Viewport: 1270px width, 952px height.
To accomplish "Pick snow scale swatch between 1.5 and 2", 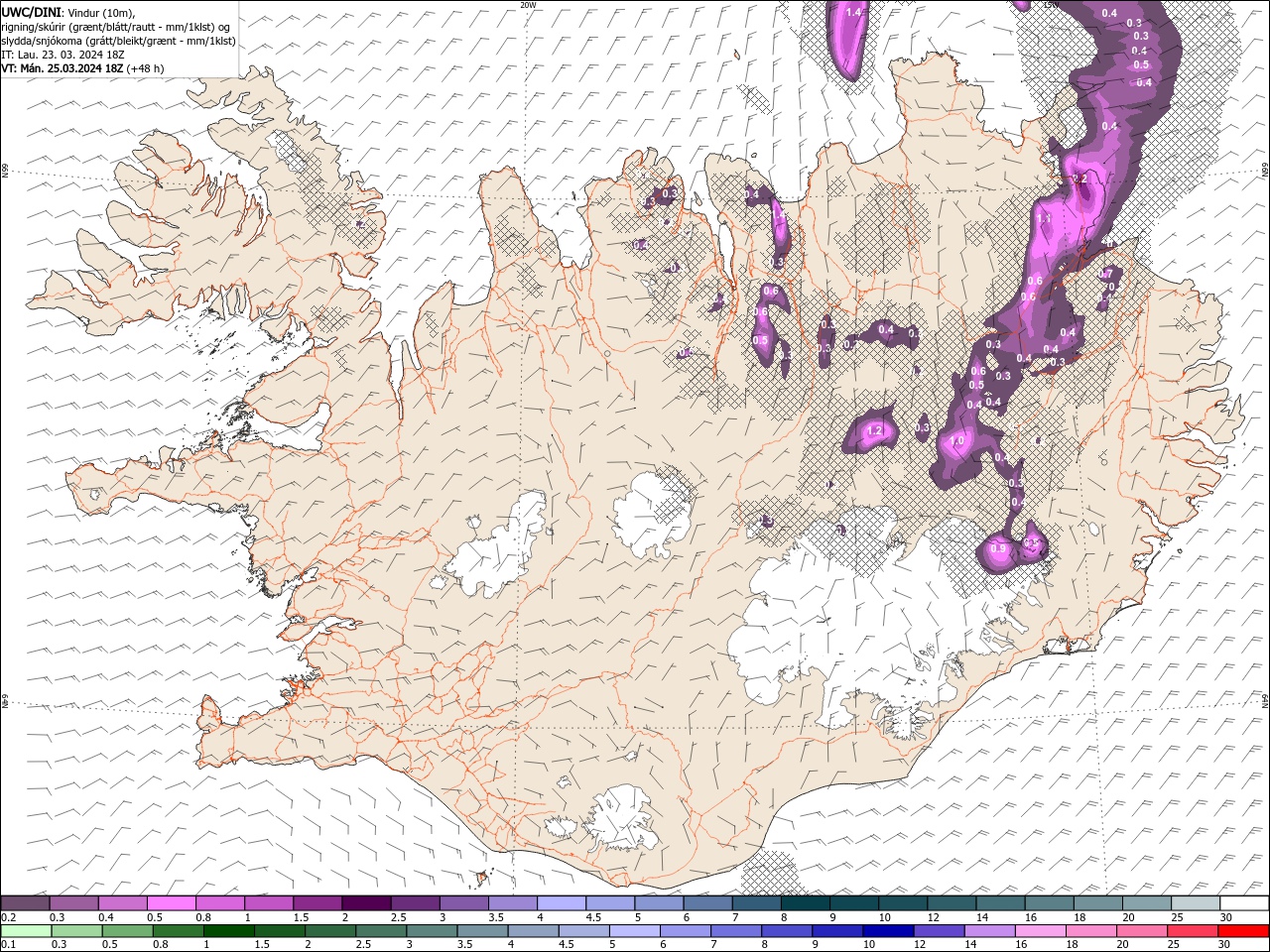I will pyautogui.click(x=317, y=903).
